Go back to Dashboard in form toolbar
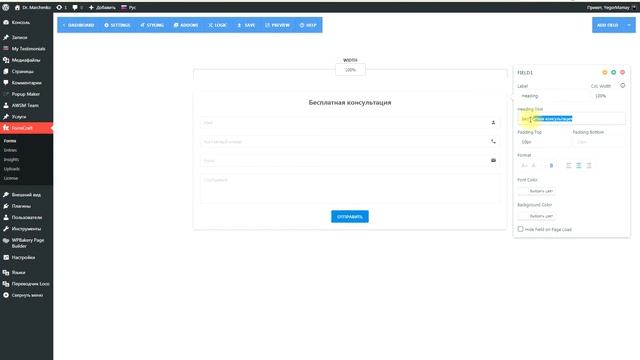 pos(78,25)
